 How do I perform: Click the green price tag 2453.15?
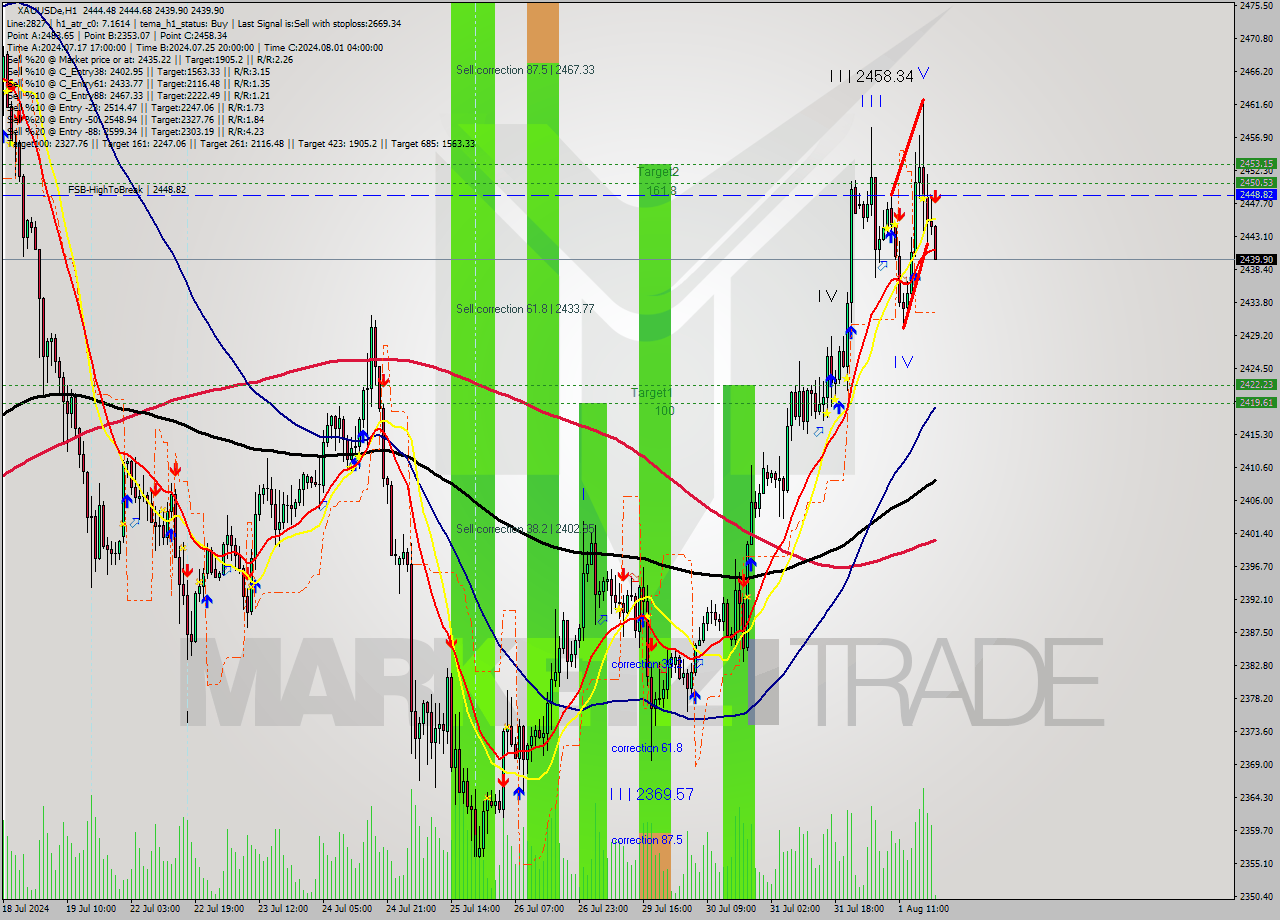point(1255,163)
